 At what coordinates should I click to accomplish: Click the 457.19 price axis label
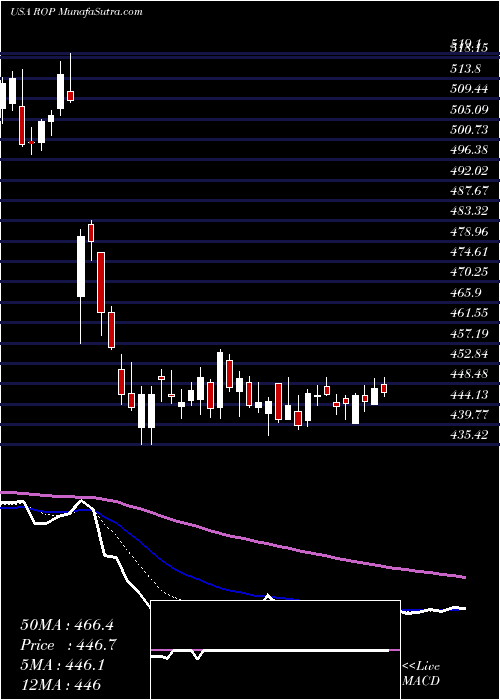coord(468,334)
